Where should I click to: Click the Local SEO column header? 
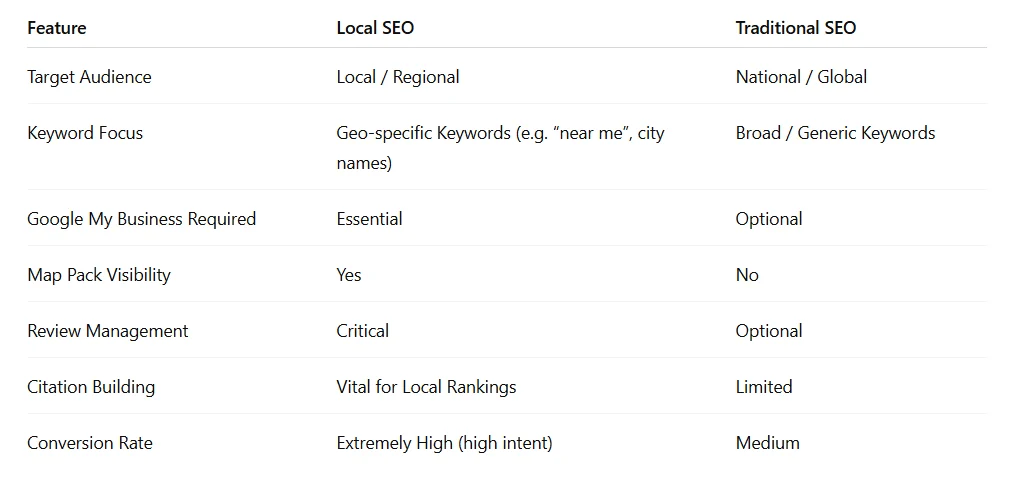(x=375, y=28)
